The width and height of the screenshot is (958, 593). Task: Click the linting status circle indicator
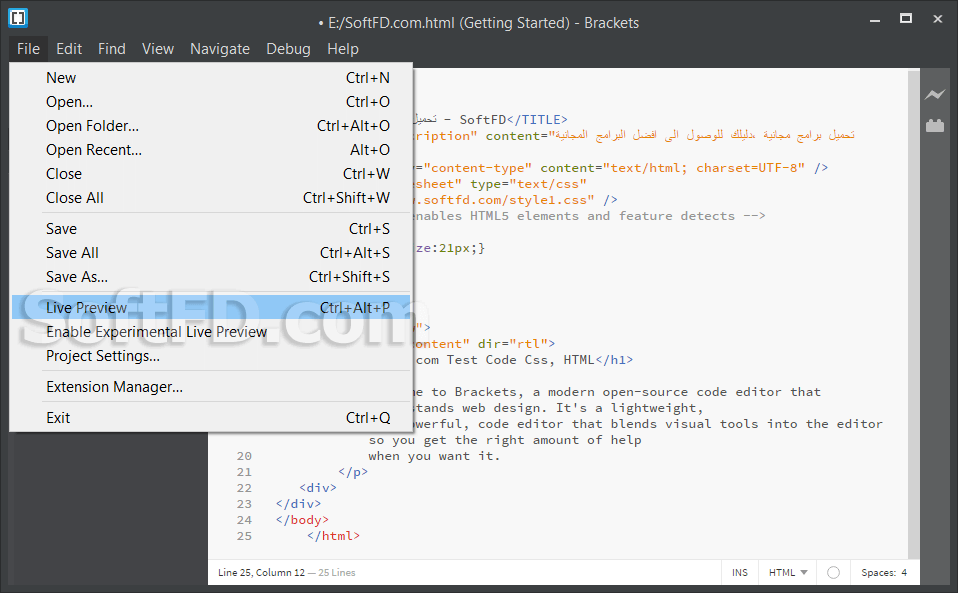pos(833,572)
